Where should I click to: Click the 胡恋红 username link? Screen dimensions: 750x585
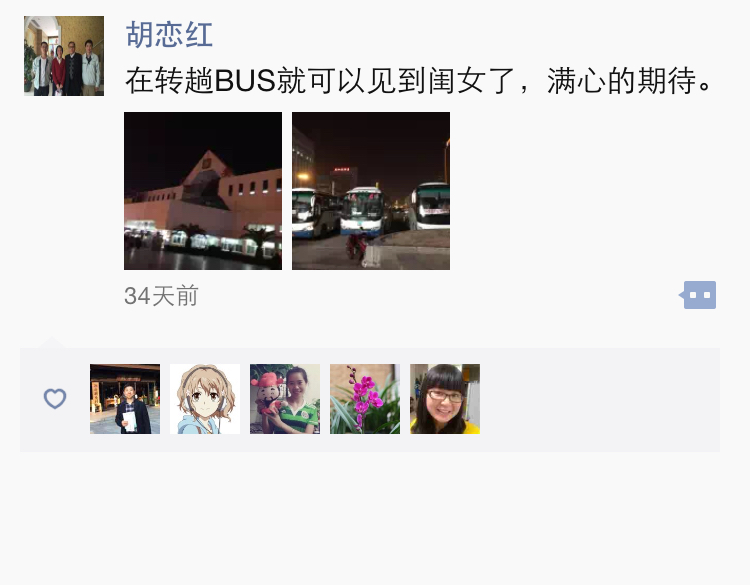(x=169, y=34)
